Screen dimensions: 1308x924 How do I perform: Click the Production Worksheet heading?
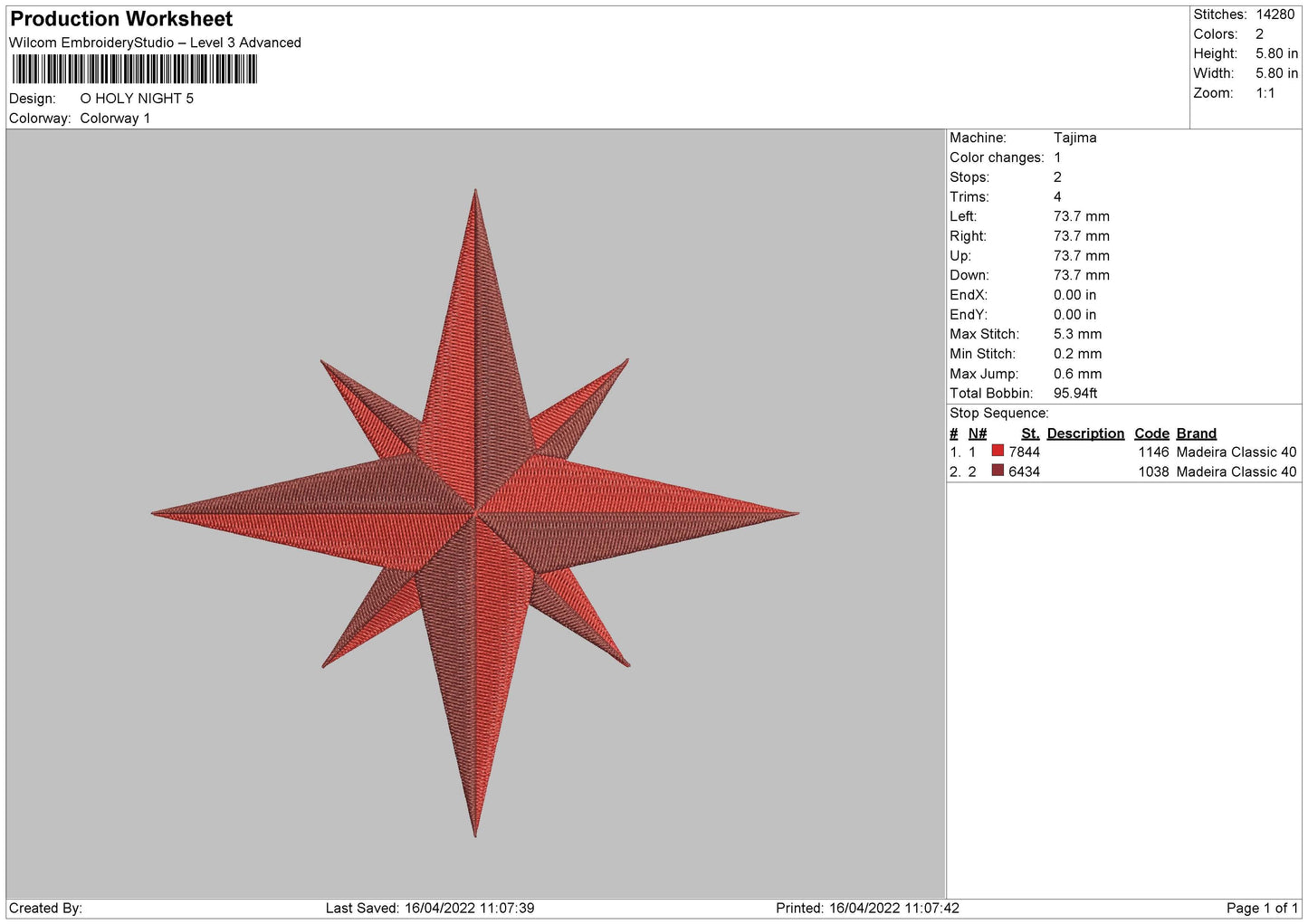[x=121, y=19]
